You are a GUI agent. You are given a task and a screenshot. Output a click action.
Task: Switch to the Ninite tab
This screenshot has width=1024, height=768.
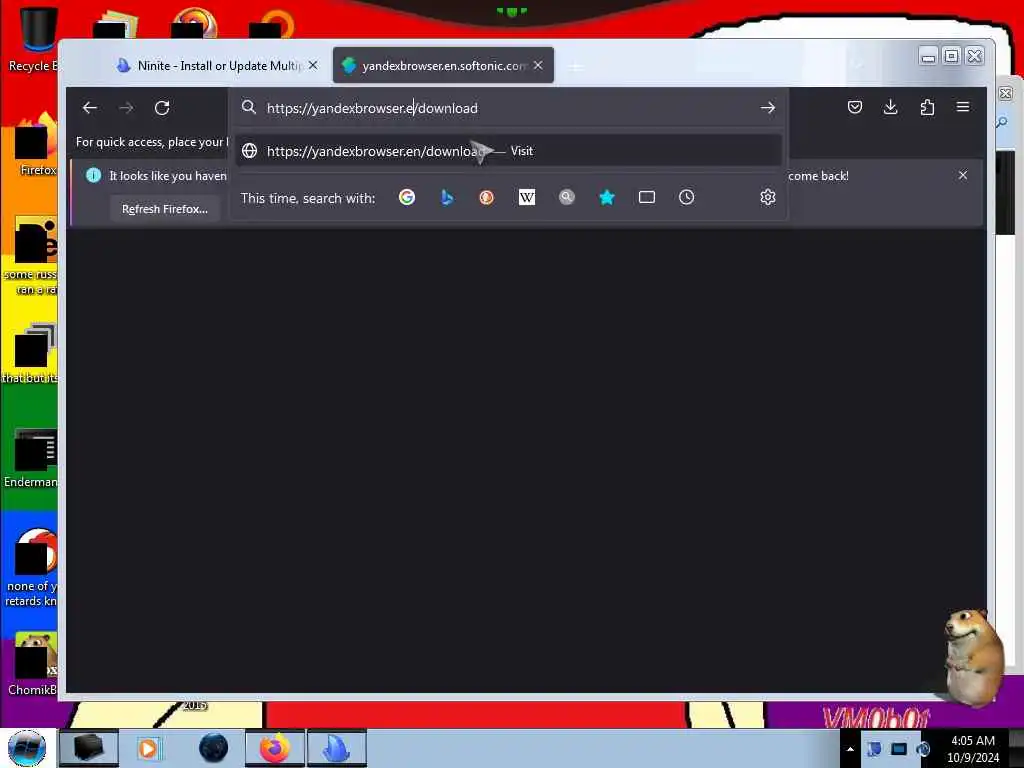click(217, 66)
